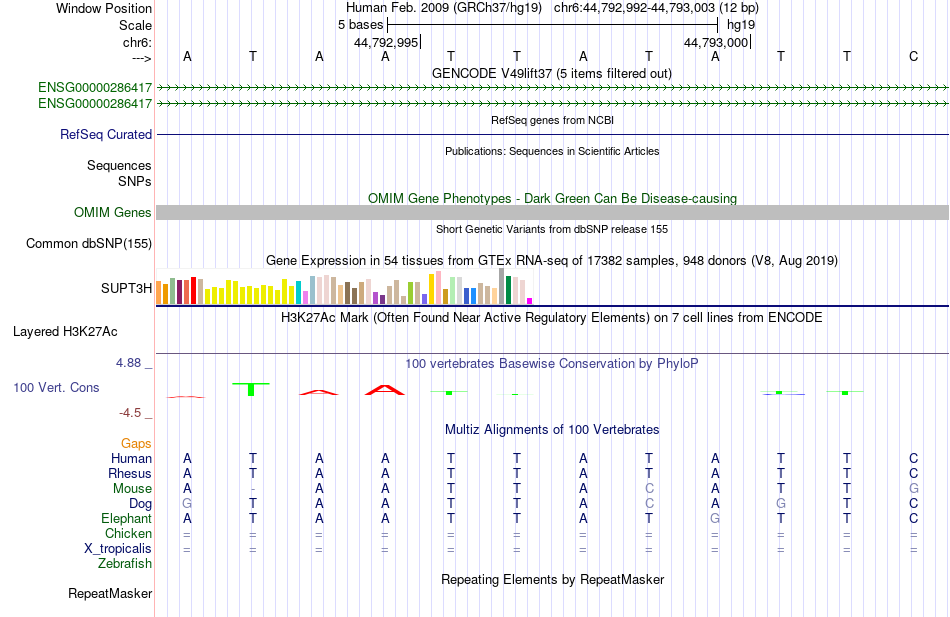
Task: Click the gray C in the Mouse row
Action: pos(649,489)
